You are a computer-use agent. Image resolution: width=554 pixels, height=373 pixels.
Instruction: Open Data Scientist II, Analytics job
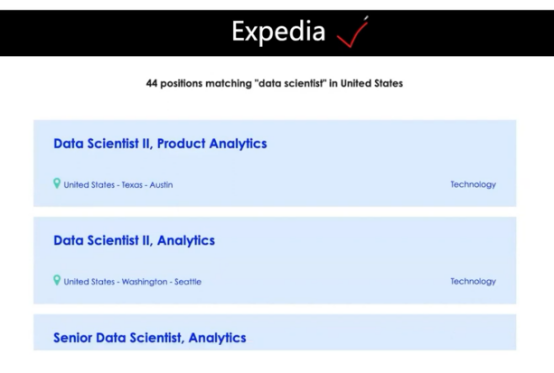click(134, 241)
